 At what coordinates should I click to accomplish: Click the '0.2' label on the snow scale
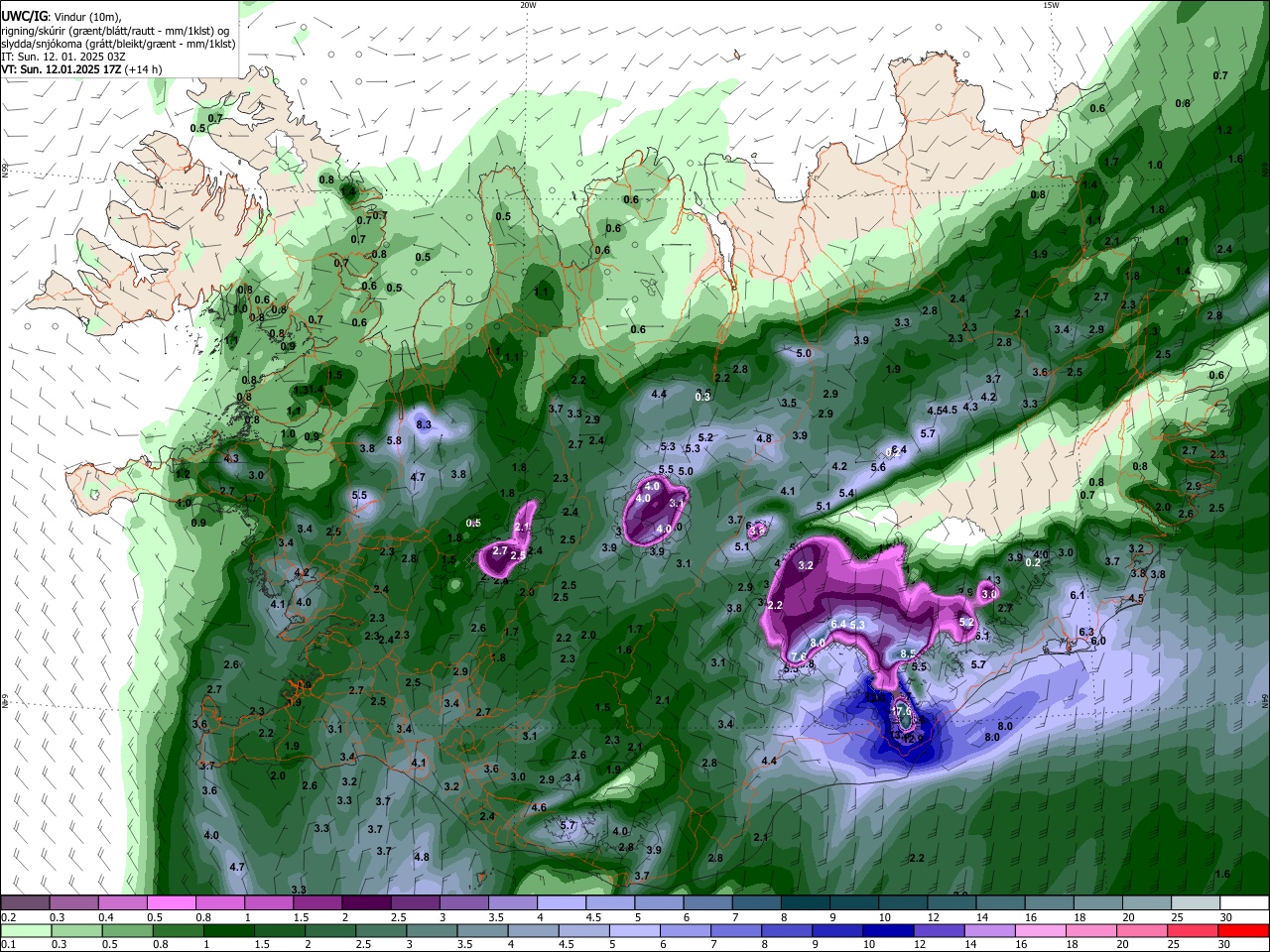pyautogui.click(x=8, y=917)
